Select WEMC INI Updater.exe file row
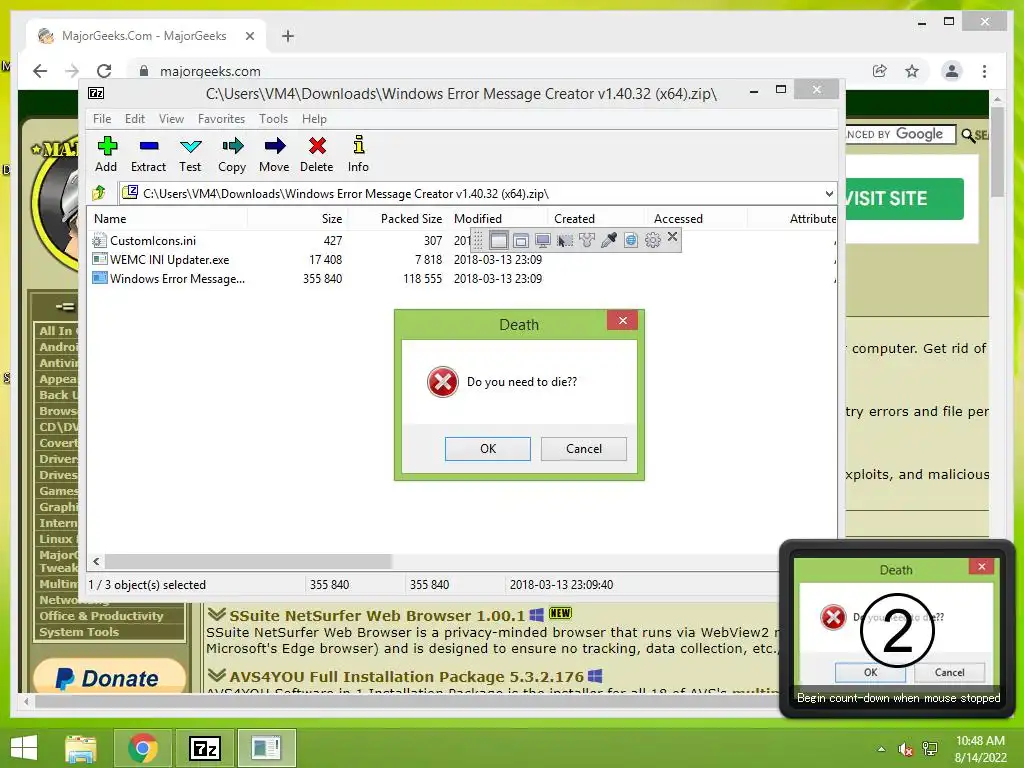Image resolution: width=1024 pixels, height=768 pixels. 461,260
